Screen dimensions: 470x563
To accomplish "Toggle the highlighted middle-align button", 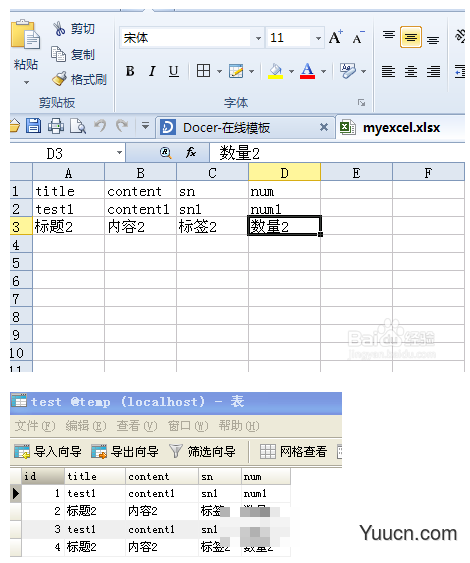I will (x=410, y=37).
